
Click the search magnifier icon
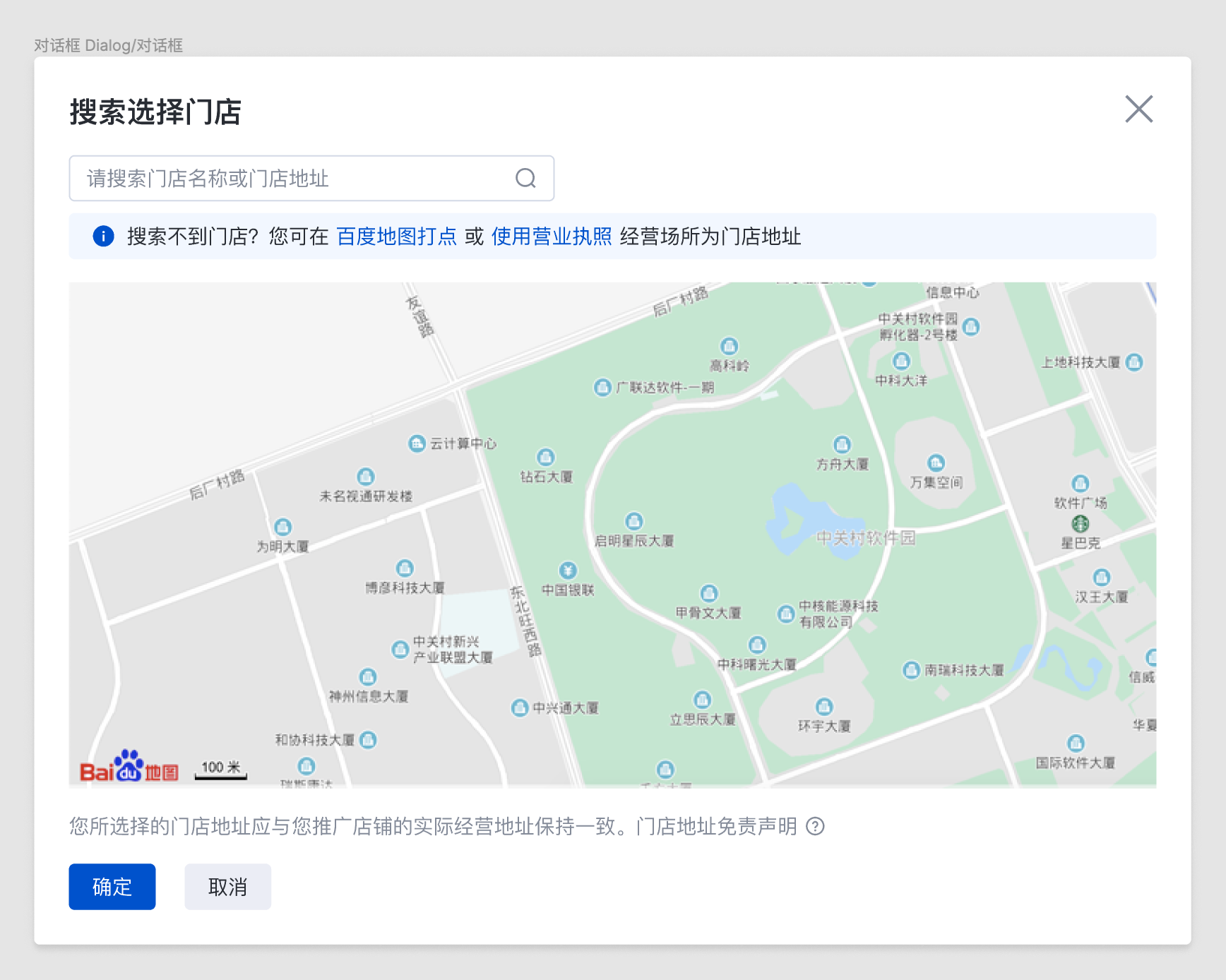click(x=525, y=178)
